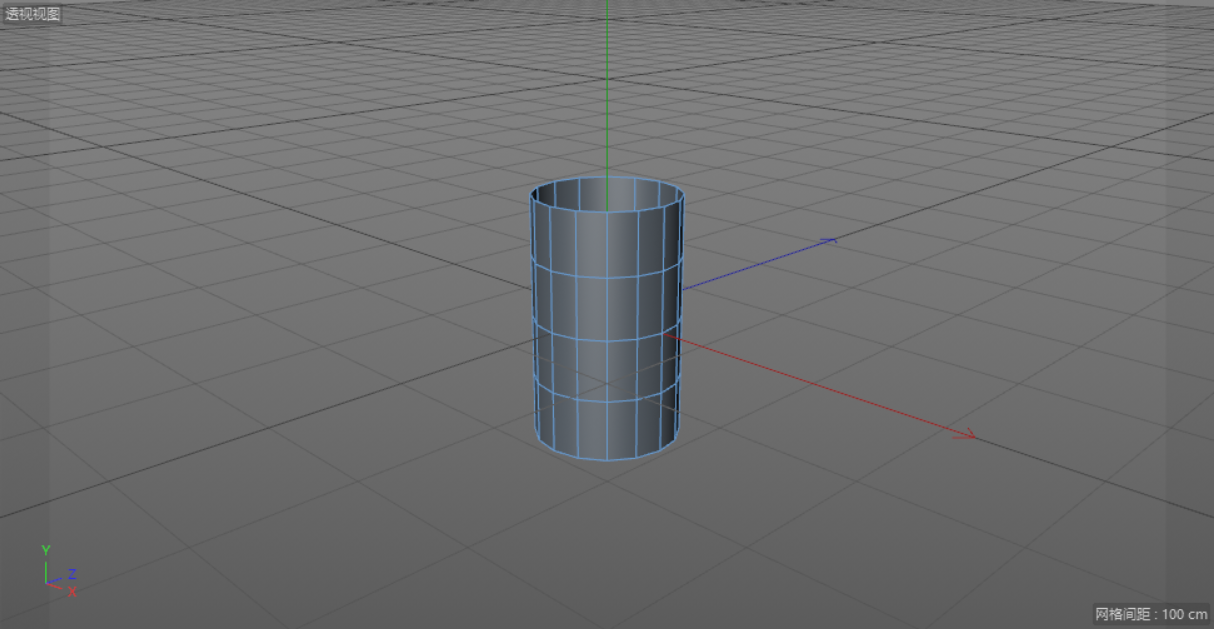Click the blue Z letter in corner gizmo
This screenshot has height=629, width=1214.
coord(72,574)
